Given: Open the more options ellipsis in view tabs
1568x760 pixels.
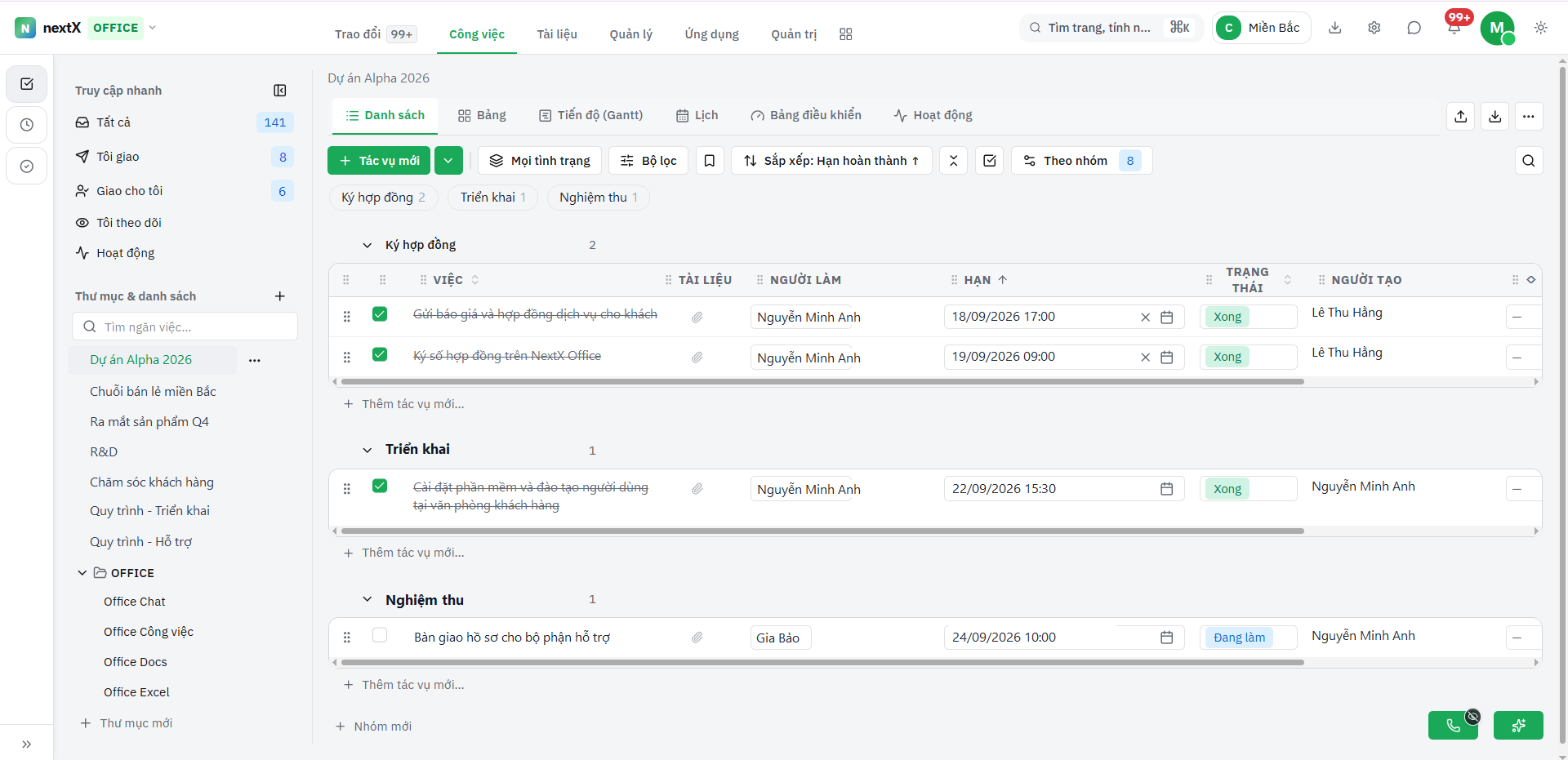Looking at the screenshot, I should click(x=1529, y=117).
